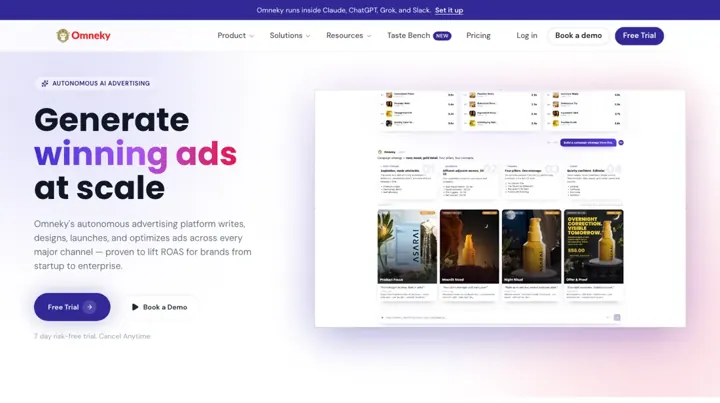The width and height of the screenshot is (720, 403).
Task: Select the Night Ritual ad thumbnail
Action: pyautogui.click(x=531, y=246)
